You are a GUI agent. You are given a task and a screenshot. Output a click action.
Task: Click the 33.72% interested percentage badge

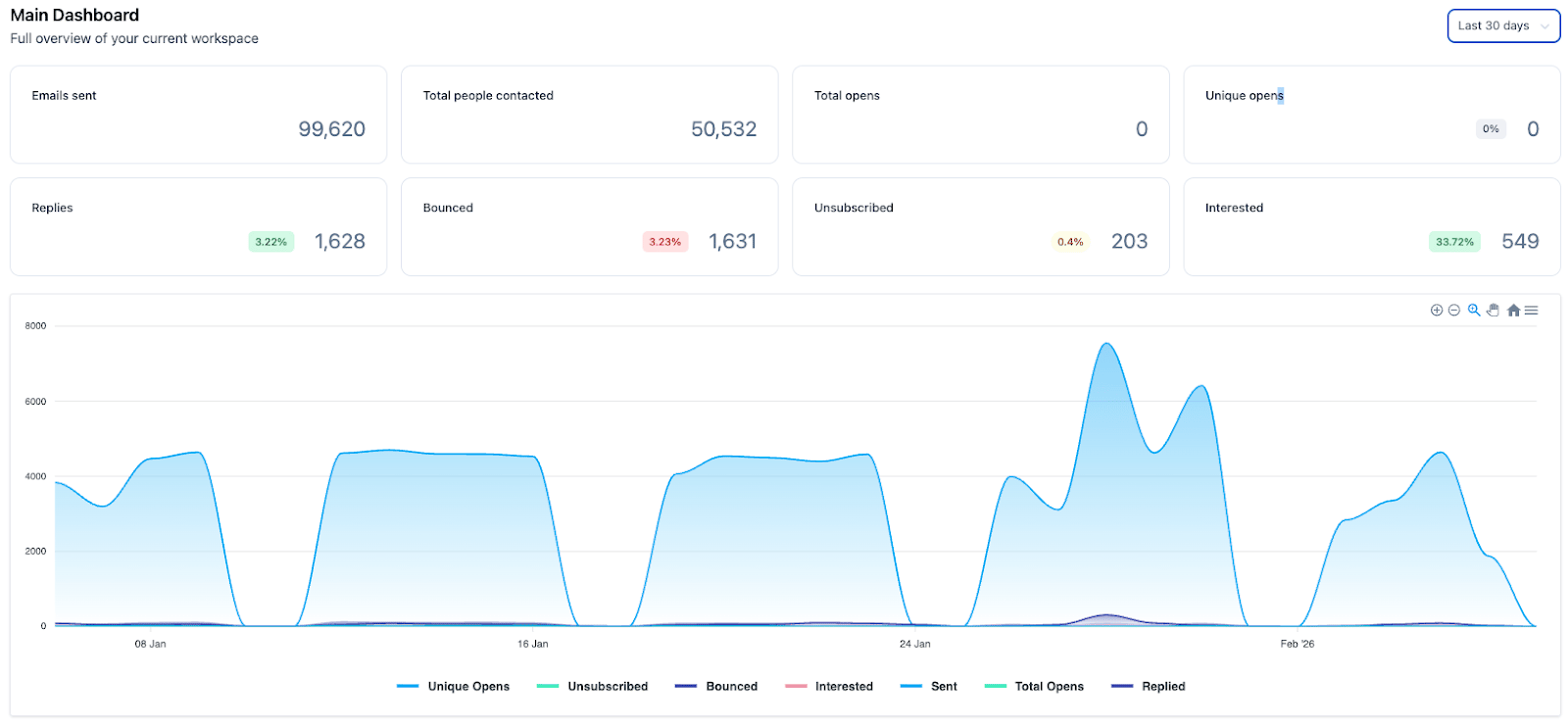pos(1454,242)
